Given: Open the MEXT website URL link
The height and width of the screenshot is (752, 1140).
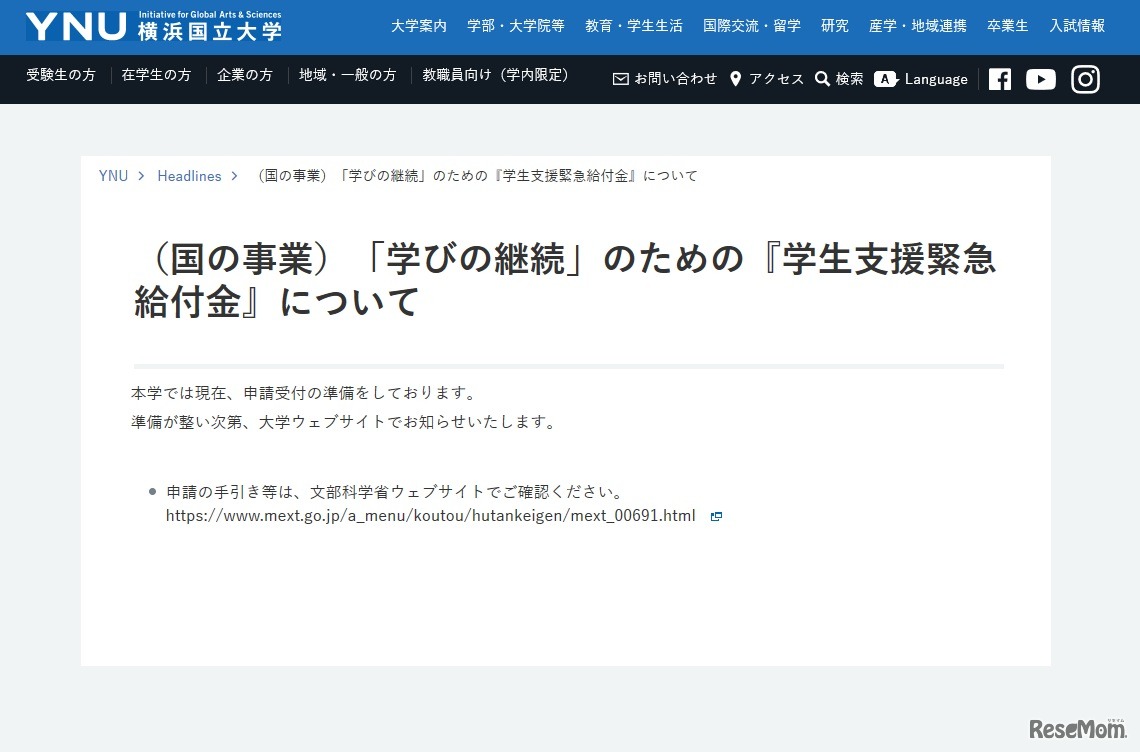Looking at the screenshot, I should (430, 515).
